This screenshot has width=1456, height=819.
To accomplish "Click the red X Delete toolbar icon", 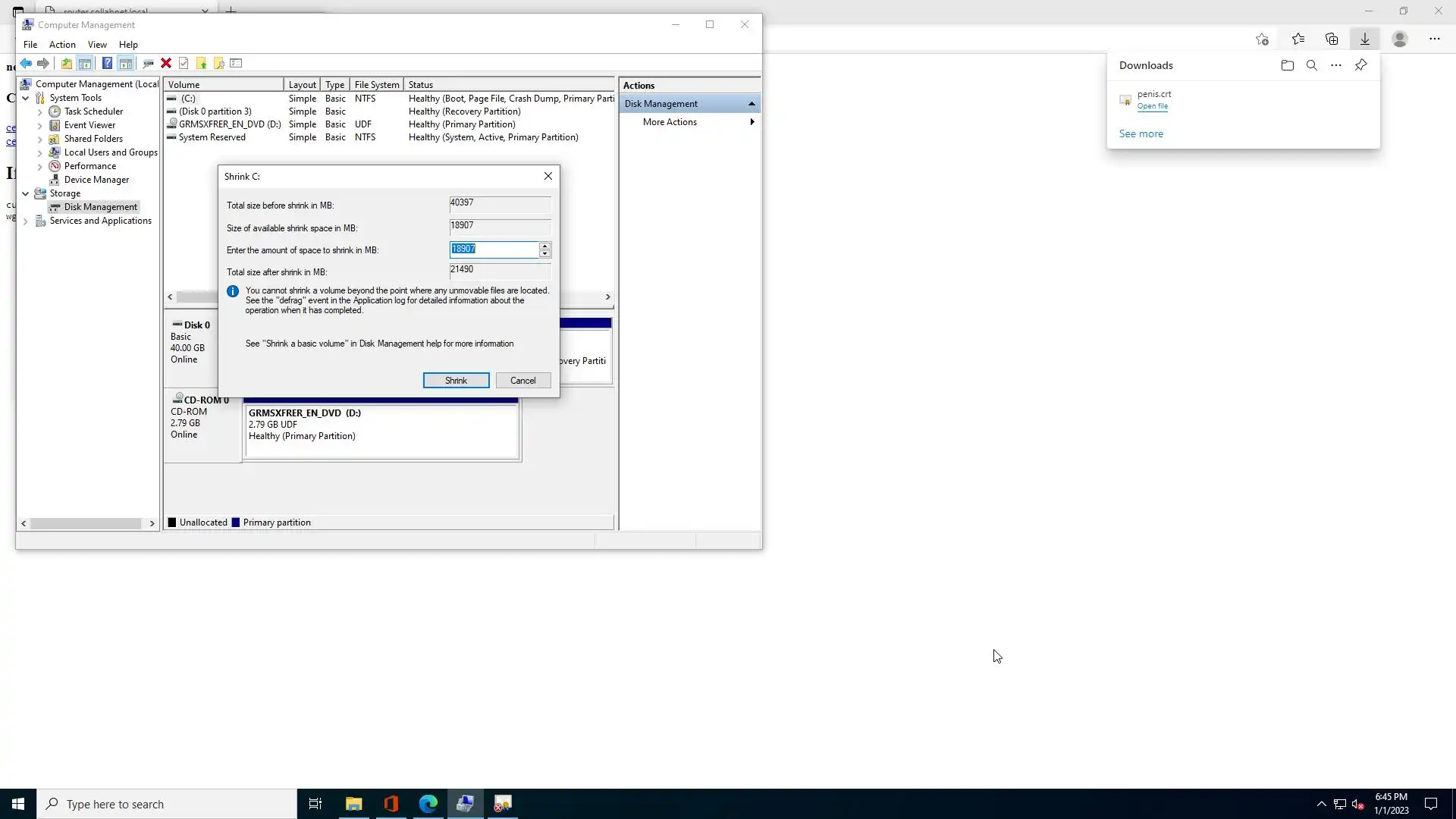I will (x=166, y=64).
